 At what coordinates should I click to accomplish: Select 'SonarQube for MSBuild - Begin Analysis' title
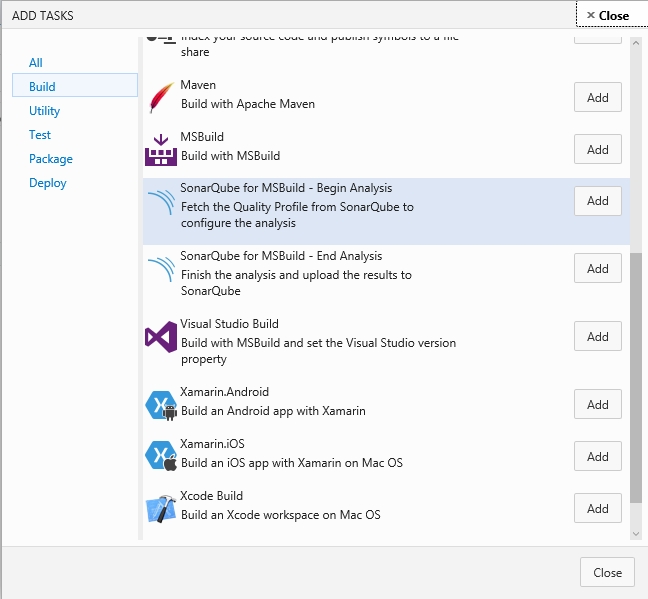(x=286, y=188)
